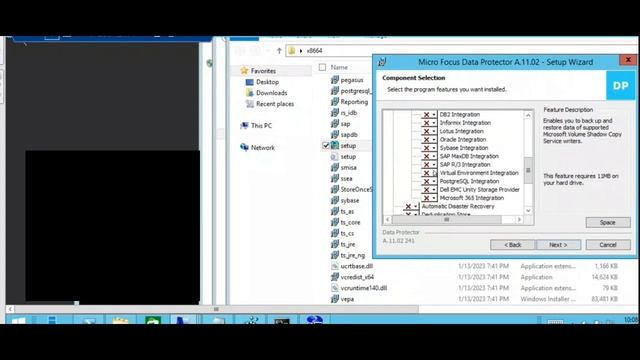Click the feature tree scroll up arrow
The image size is (640, 360).
tap(528, 115)
